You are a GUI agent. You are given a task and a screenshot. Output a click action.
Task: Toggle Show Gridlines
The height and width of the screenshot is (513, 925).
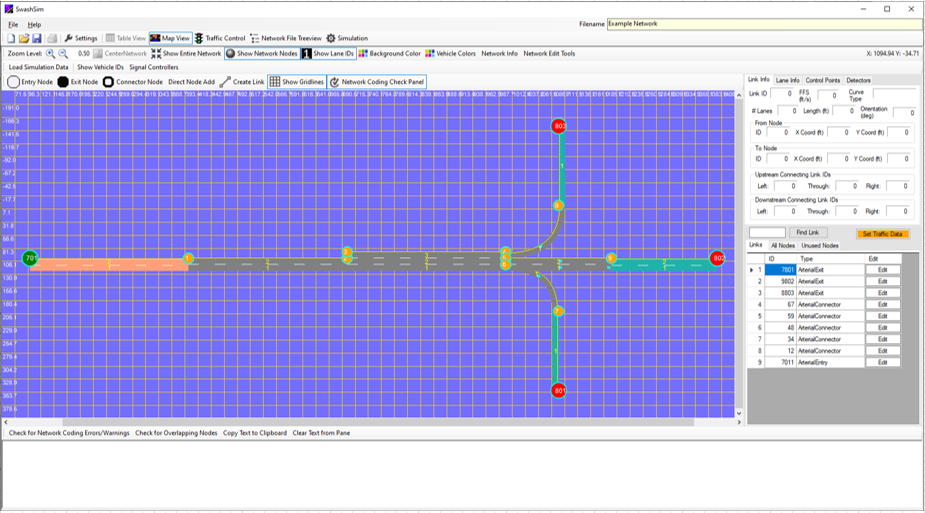pos(297,82)
